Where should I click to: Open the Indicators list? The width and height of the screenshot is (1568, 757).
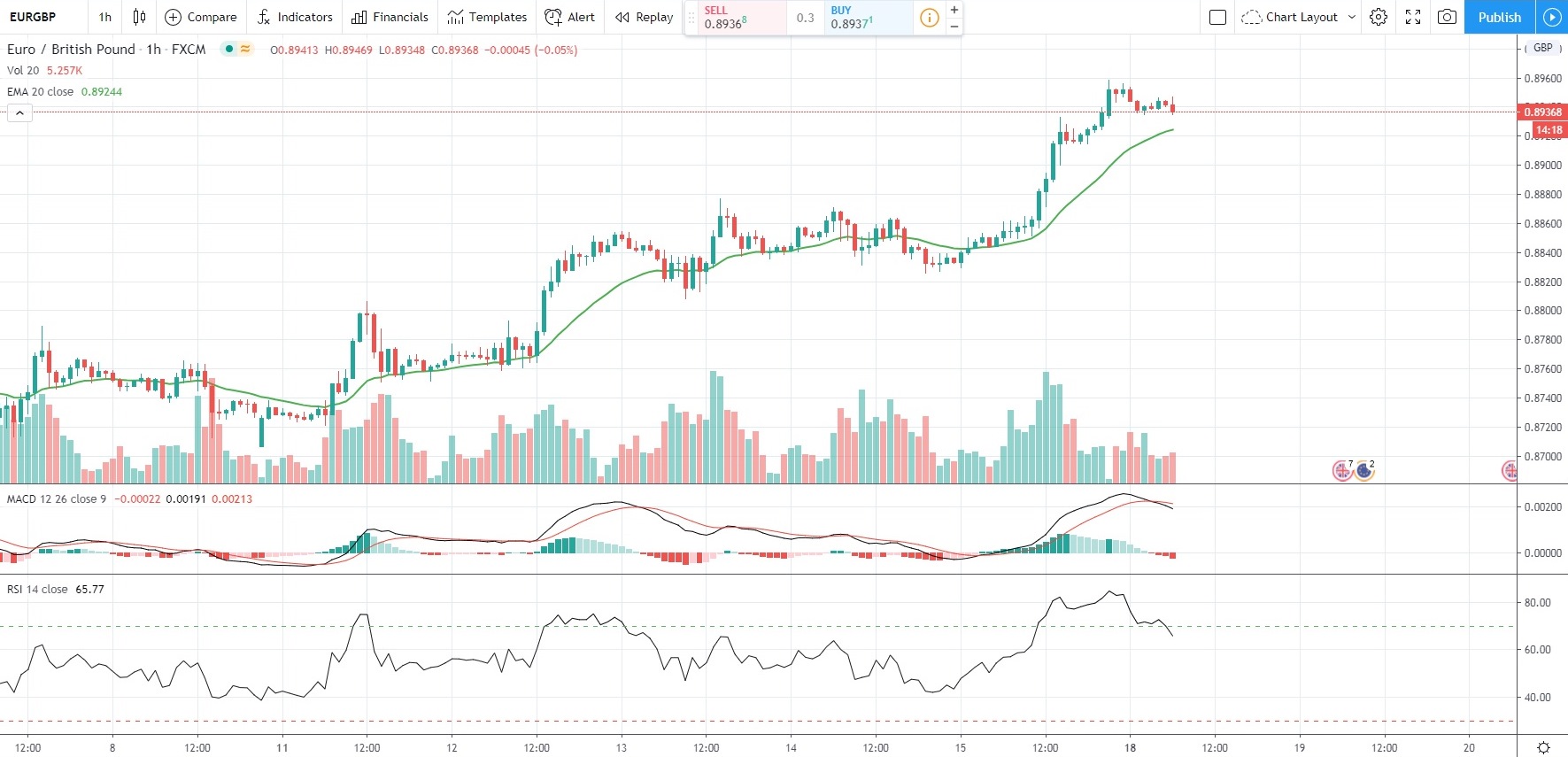[295, 17]
